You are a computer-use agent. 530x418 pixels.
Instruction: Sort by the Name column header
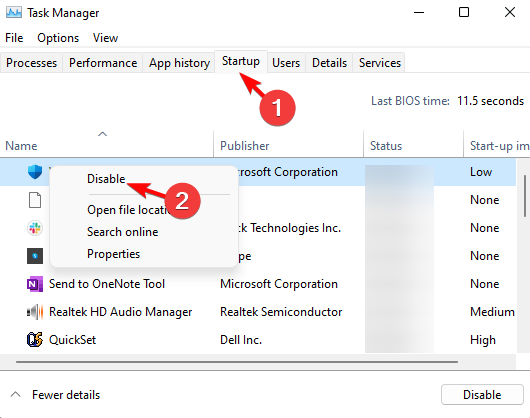[x=107, y=144]
